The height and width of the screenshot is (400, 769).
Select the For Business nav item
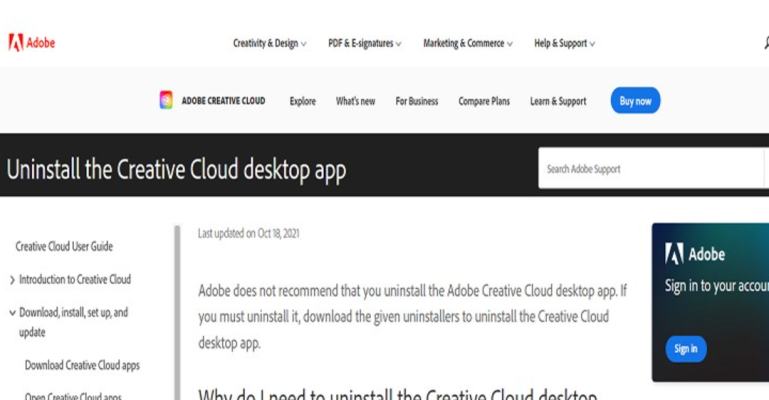[416, 101]
